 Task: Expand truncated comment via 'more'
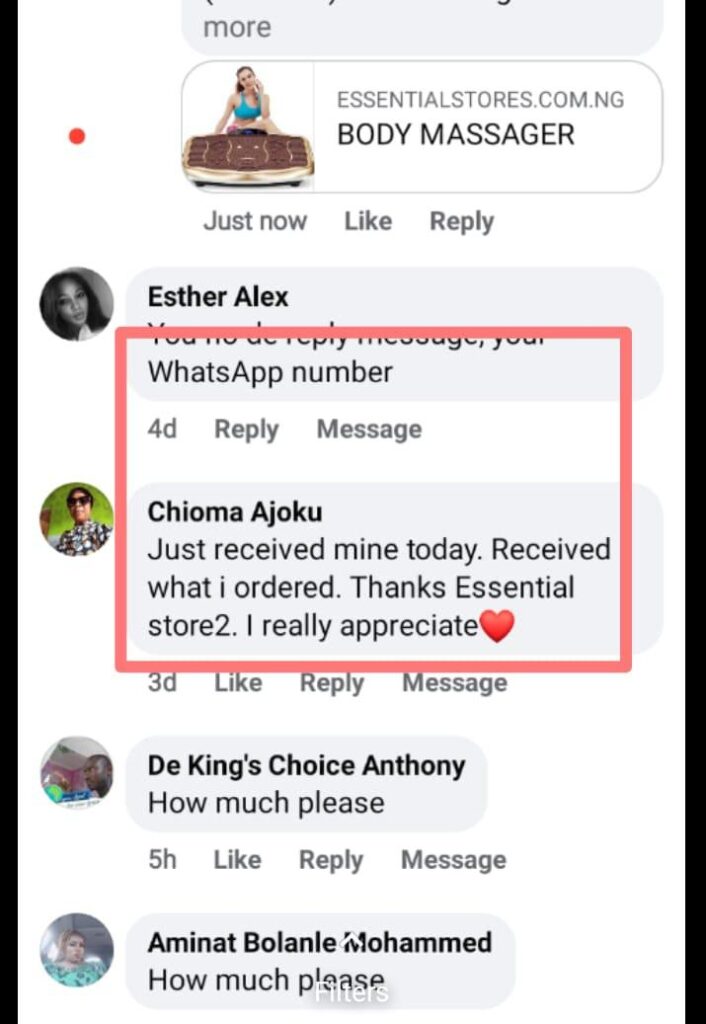click(x=237, y=27)
